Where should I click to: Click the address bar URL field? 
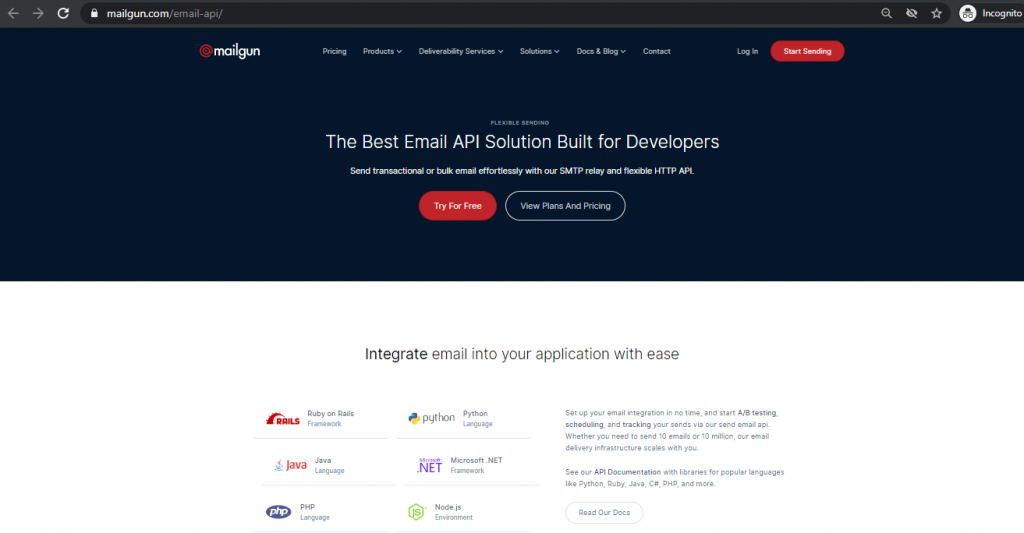pyautogui.click(x=483, y=13)
